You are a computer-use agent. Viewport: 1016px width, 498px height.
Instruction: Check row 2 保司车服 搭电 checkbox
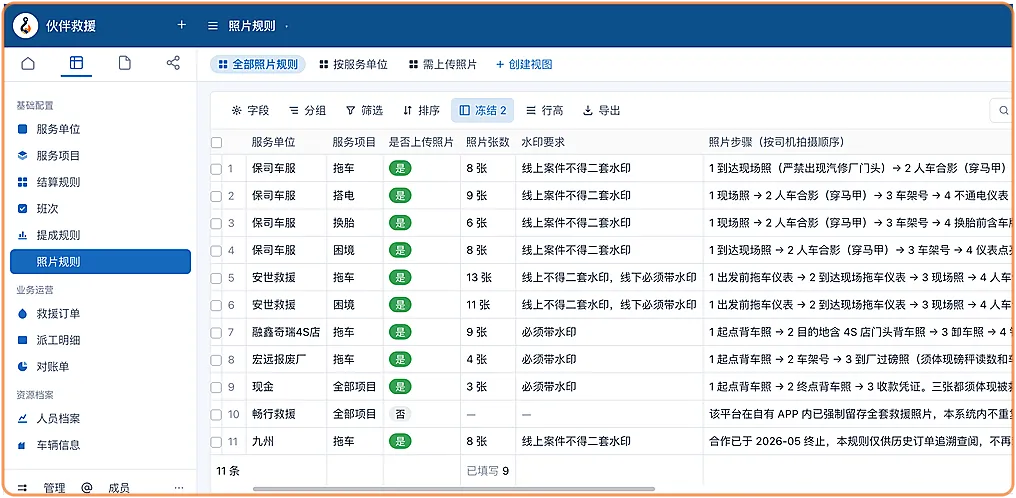[x=216, y=196]
